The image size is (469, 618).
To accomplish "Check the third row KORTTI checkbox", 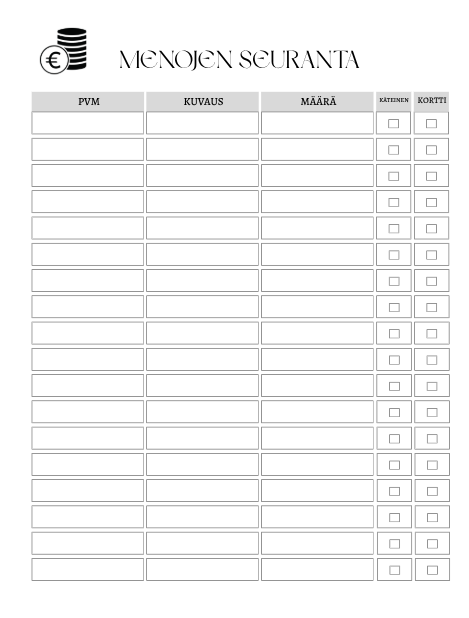I will tap(432, 176).
